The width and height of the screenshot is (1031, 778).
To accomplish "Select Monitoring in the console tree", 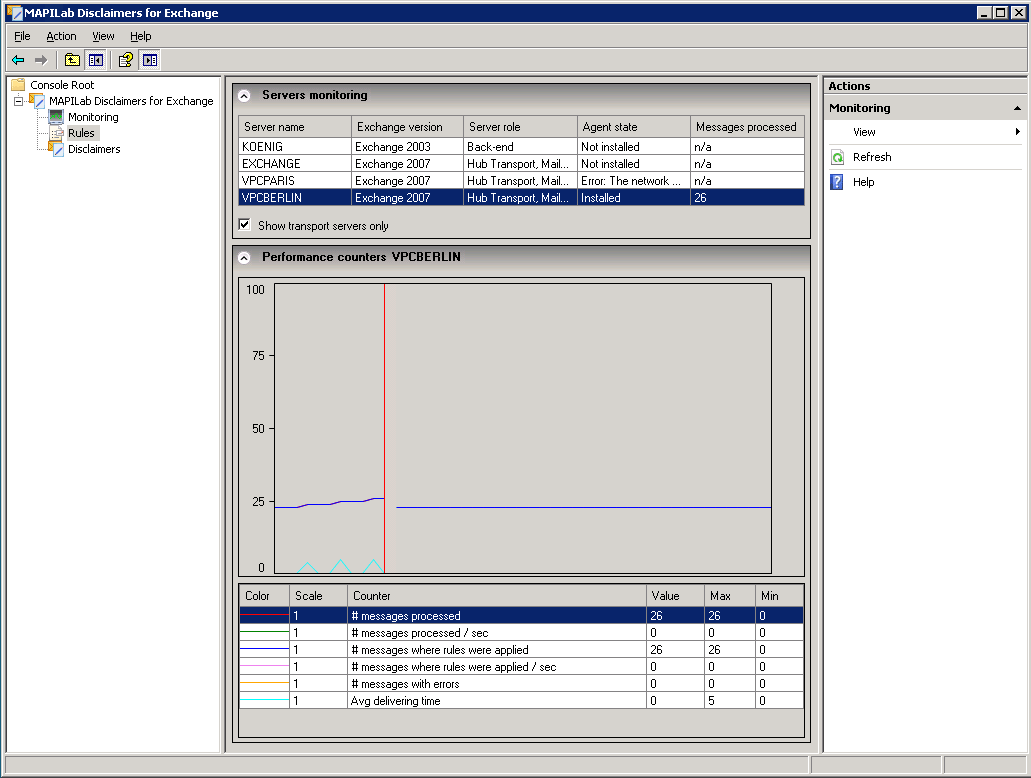I will click(x=93, y=117).
